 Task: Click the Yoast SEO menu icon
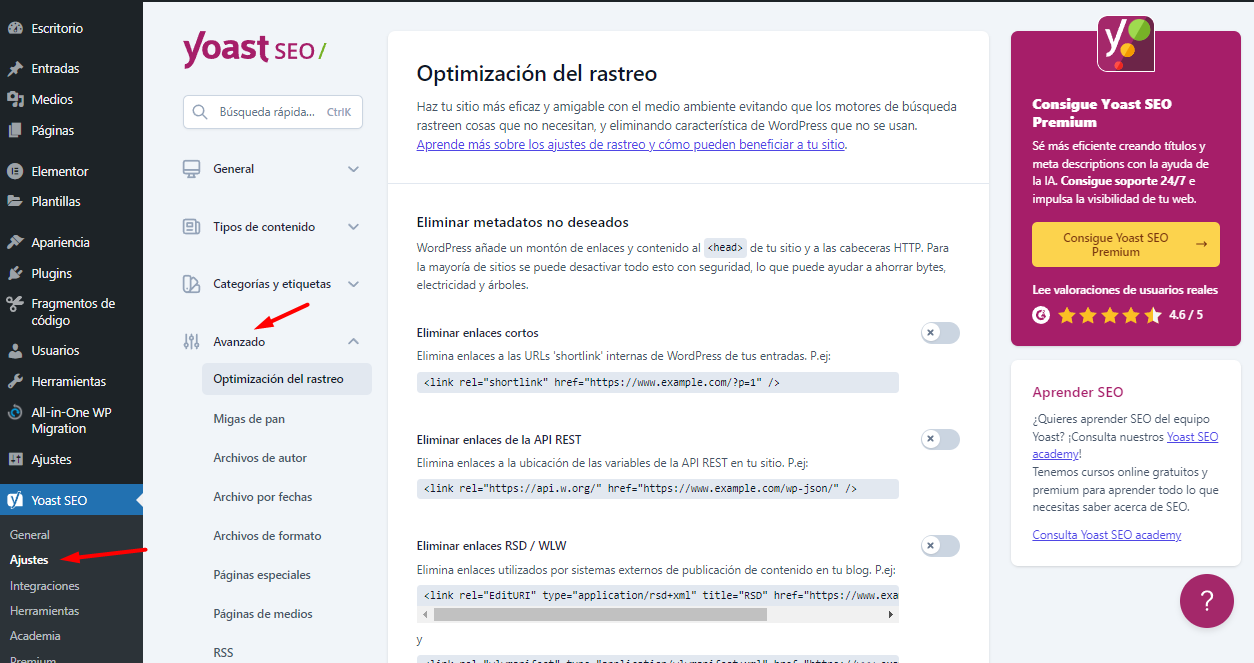pyautogui.click(x=15, y=500)
